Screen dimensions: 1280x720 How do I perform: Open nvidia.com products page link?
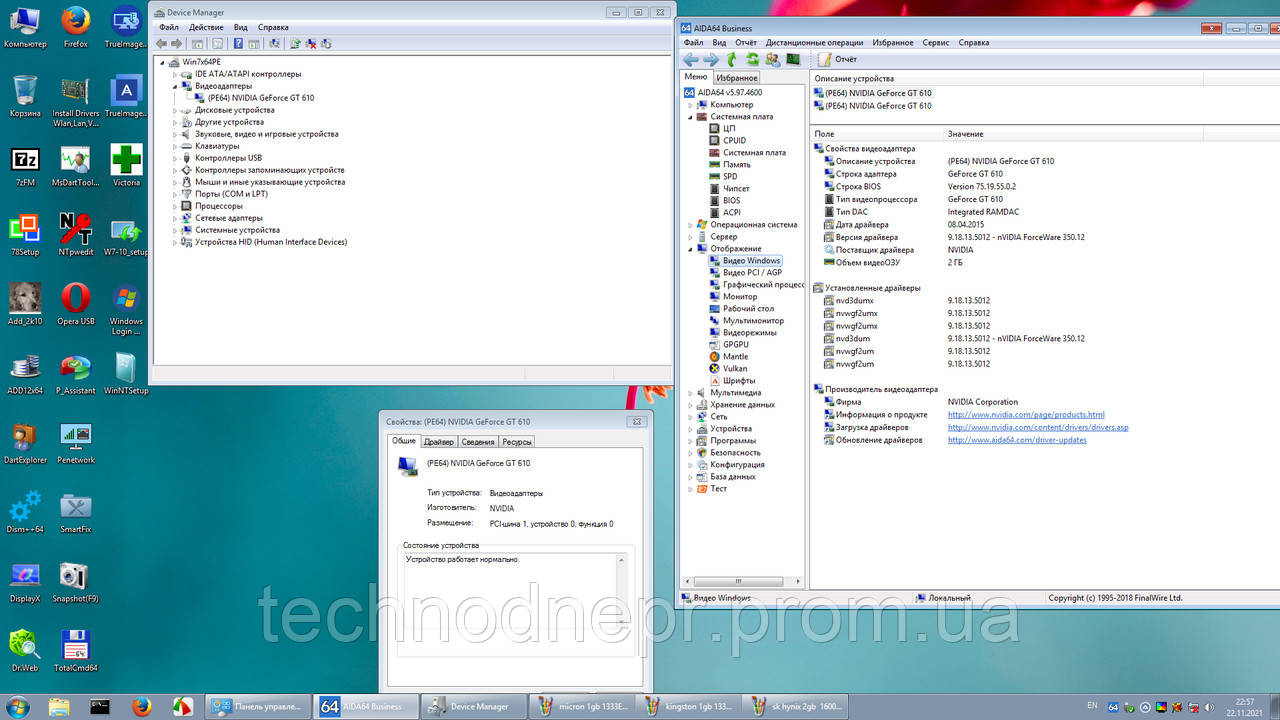(1026, 415)
